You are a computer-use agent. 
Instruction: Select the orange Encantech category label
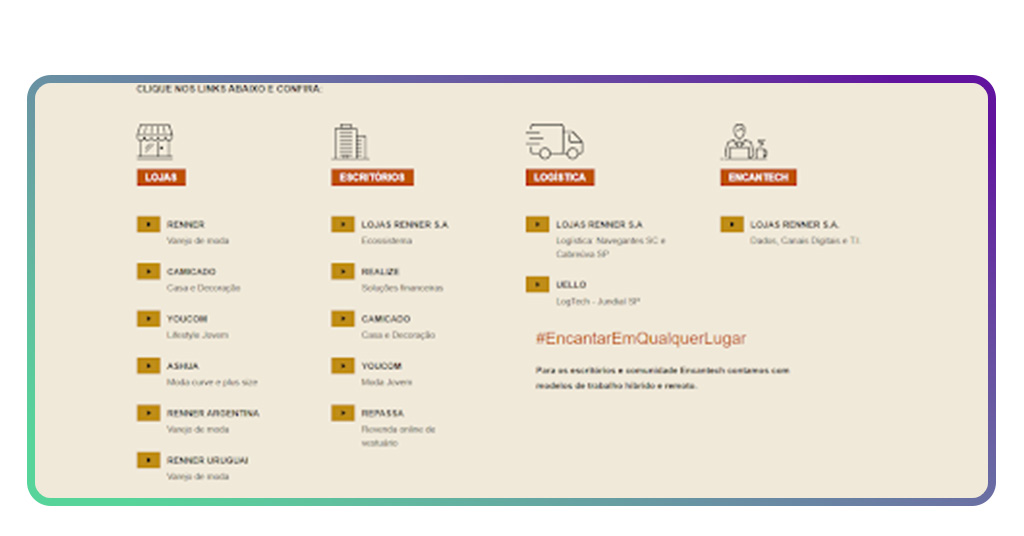click(x=758, y=177)
